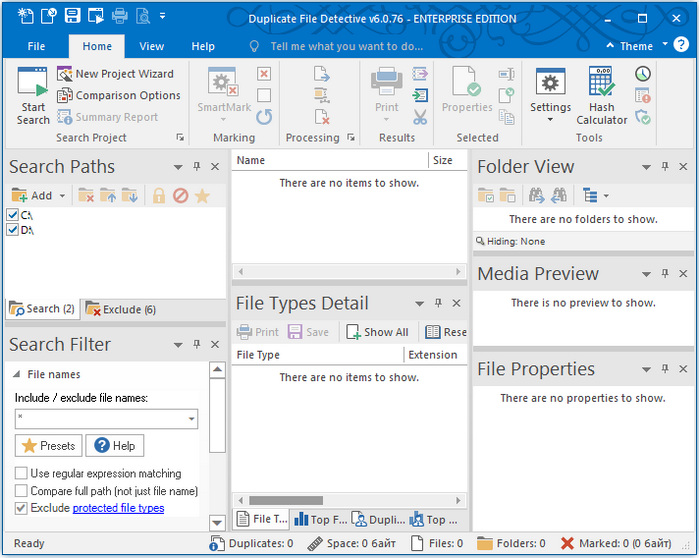This screenshot has width=699, height=558.
Task: Click the lock icon in Search Paths
Action: (x=158, y=196)
